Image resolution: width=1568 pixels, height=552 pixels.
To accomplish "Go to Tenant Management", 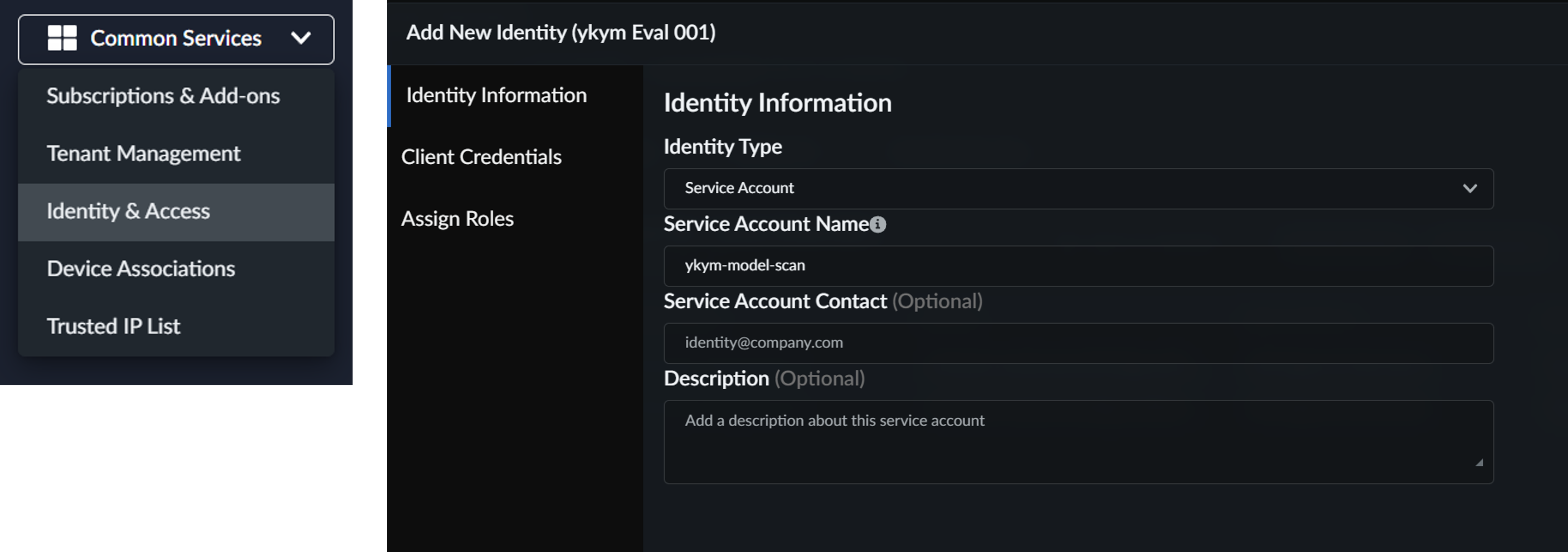I will coord(144,154).
